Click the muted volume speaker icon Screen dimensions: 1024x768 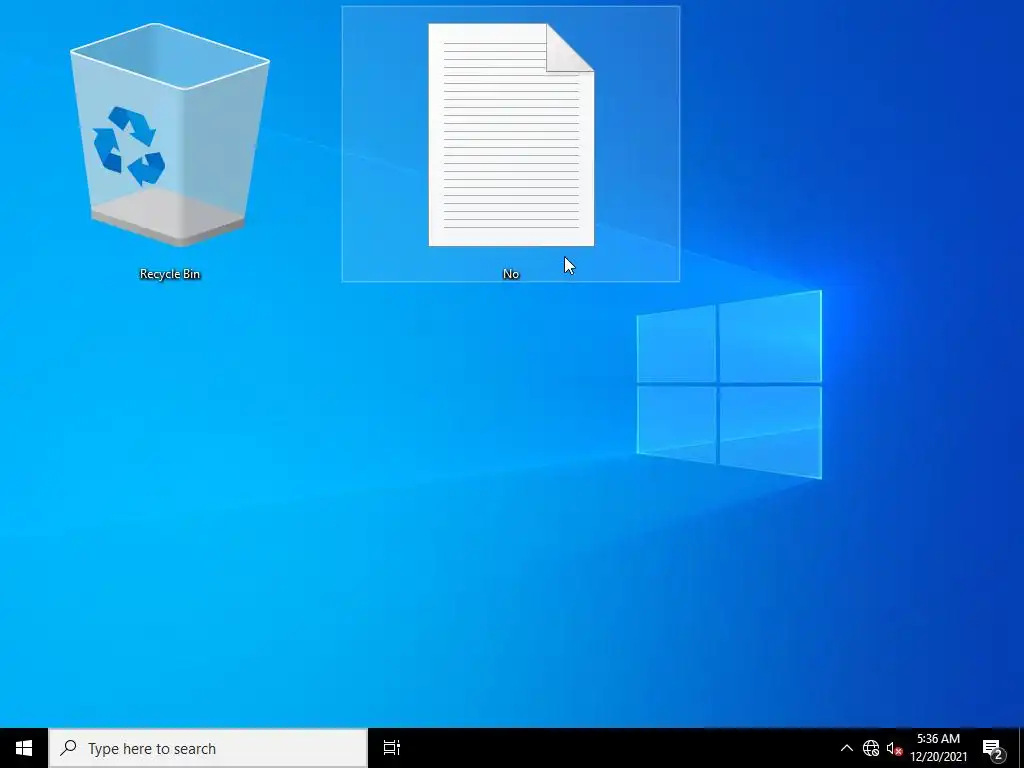(894, 748)
